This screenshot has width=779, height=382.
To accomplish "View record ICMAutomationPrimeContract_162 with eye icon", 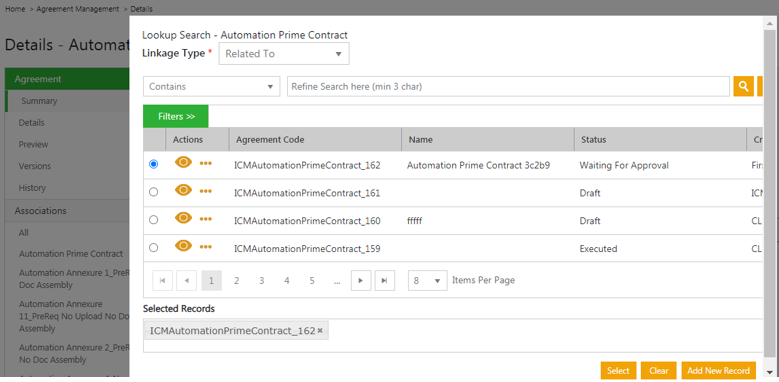I will [183, 162].
